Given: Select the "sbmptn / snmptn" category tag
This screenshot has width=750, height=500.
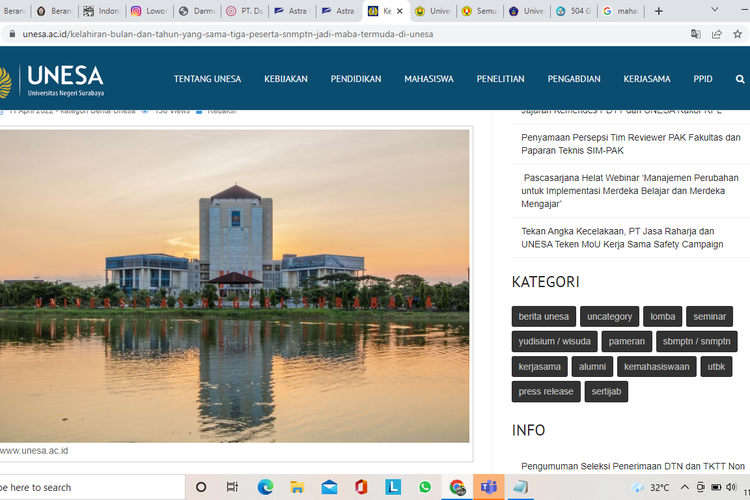Looking at the screenshot, I should point(696,342).
